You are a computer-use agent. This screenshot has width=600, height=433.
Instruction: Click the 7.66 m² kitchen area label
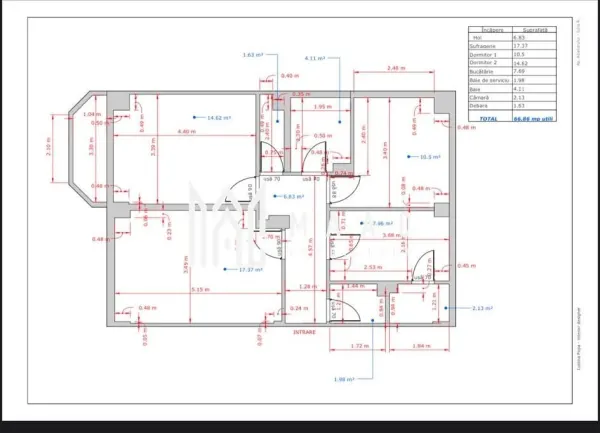[383, 223]
